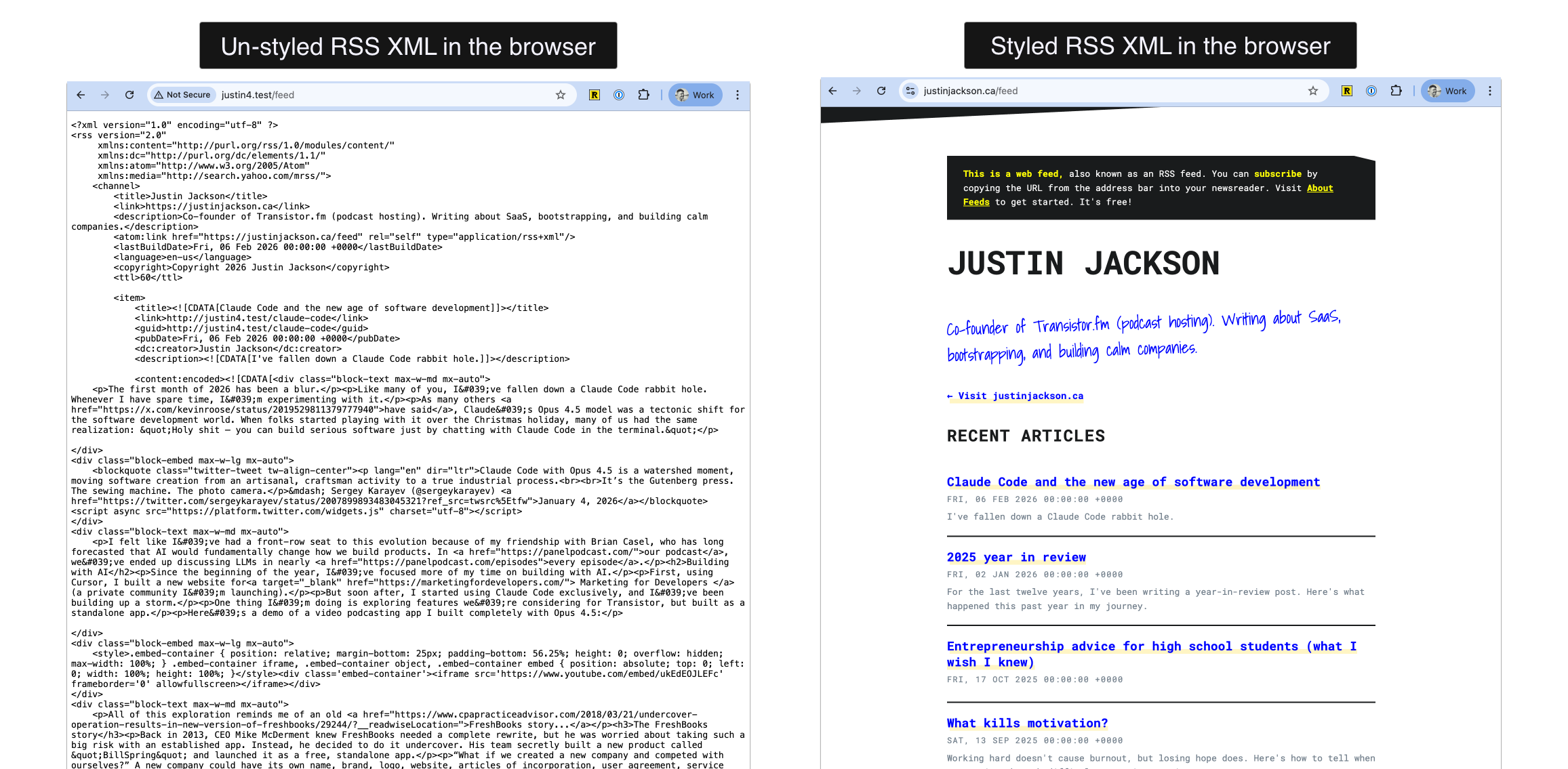The width and height of the screenshot is (1568, 769).
Task: Click the subscribe link in the banner
Action: tap(1277, 173)
